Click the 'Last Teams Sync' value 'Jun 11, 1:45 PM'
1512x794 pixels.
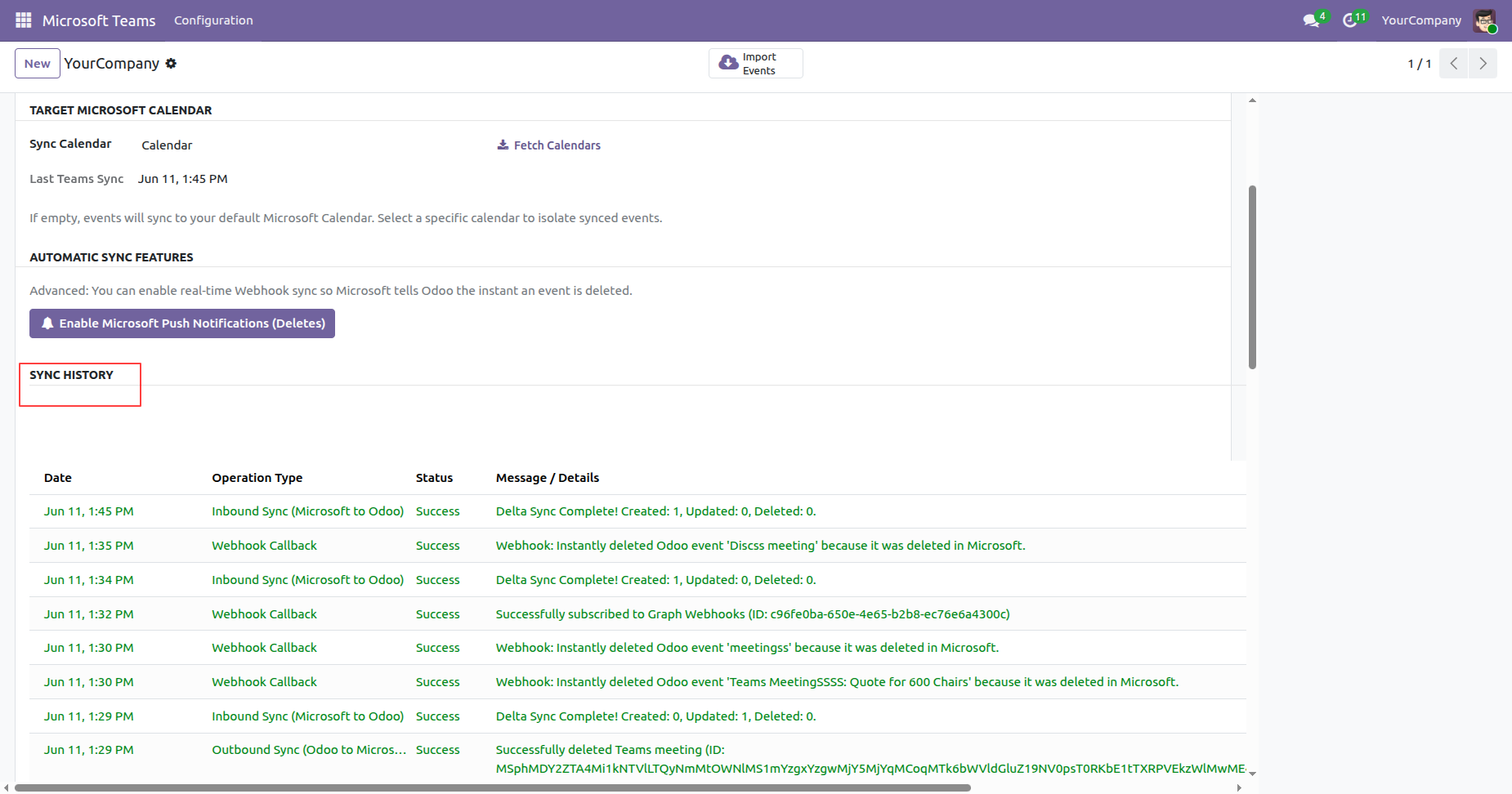[183, 179]
